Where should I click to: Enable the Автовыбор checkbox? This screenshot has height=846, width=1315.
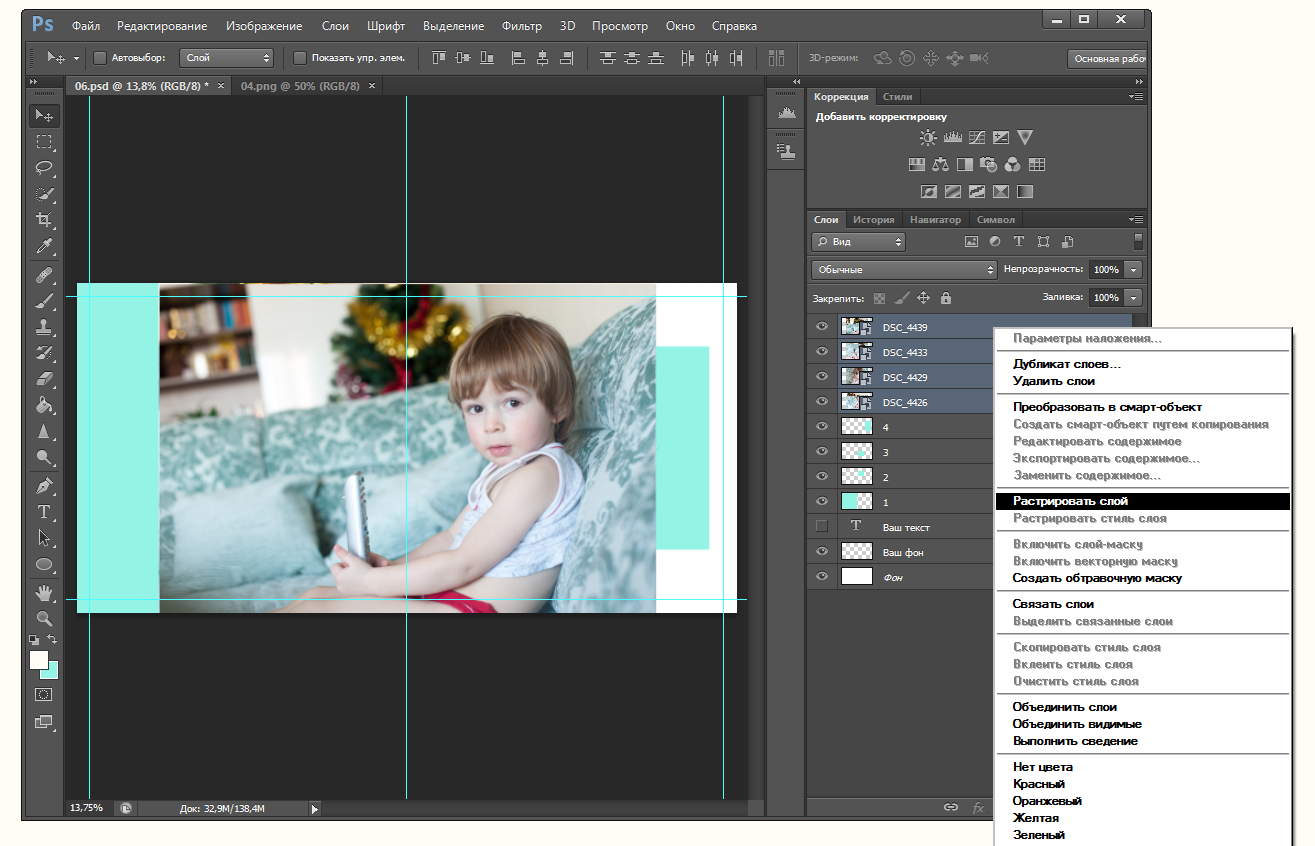pos(100,58)
